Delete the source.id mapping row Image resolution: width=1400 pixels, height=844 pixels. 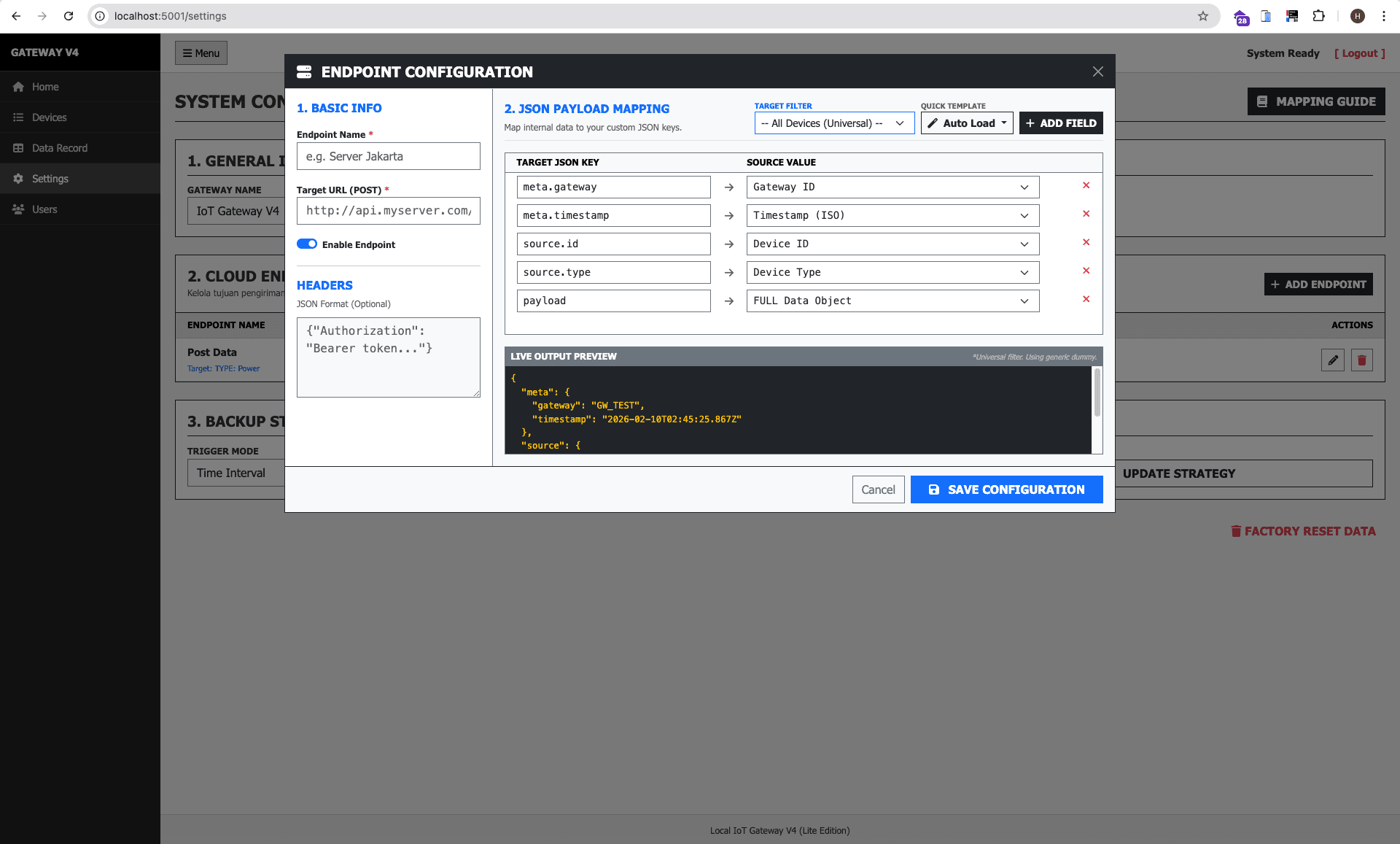click(1086, 243)
